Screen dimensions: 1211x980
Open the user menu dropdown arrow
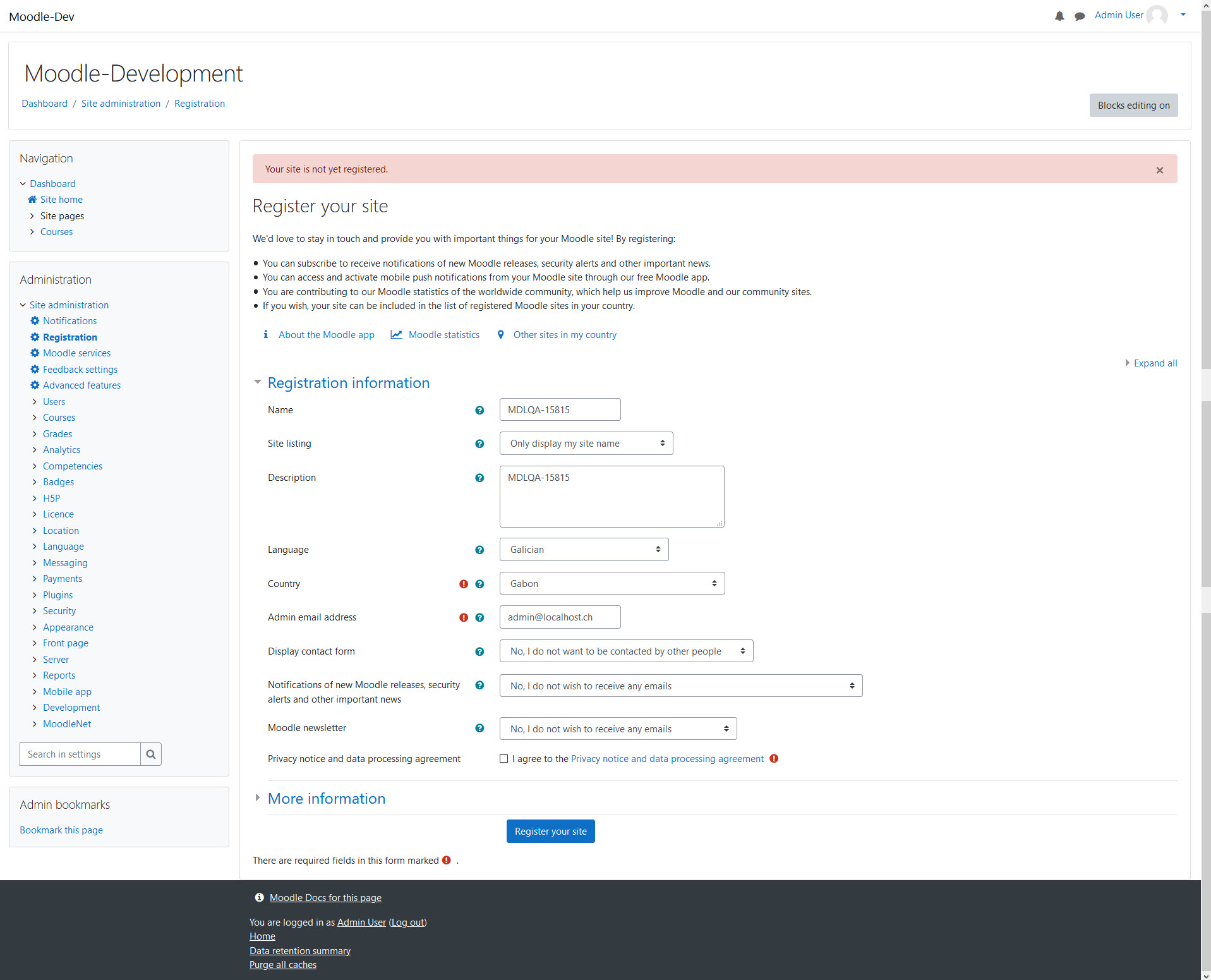coord(1183,15)
